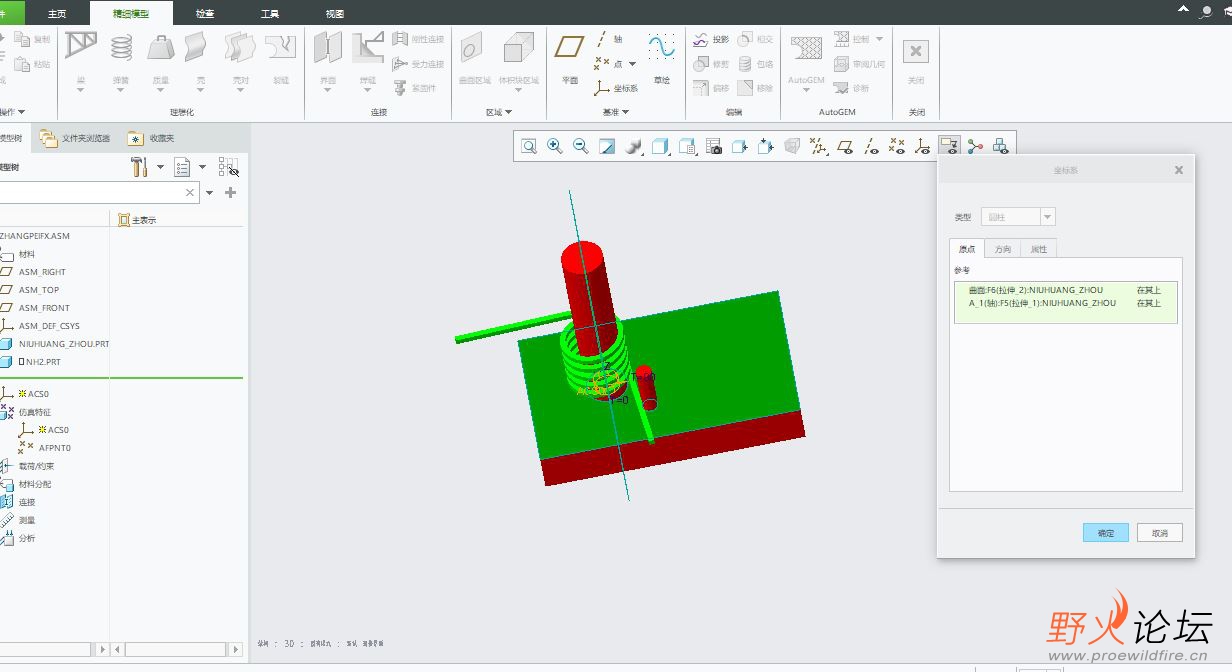Confirm dialog with OK (确定) button
1232x672 pixels.
click(x=1105, y=533)
